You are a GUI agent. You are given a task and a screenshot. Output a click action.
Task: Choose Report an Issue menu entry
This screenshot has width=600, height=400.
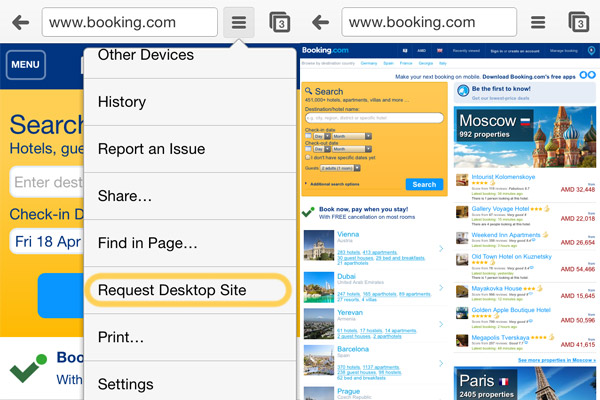point(190,149)
